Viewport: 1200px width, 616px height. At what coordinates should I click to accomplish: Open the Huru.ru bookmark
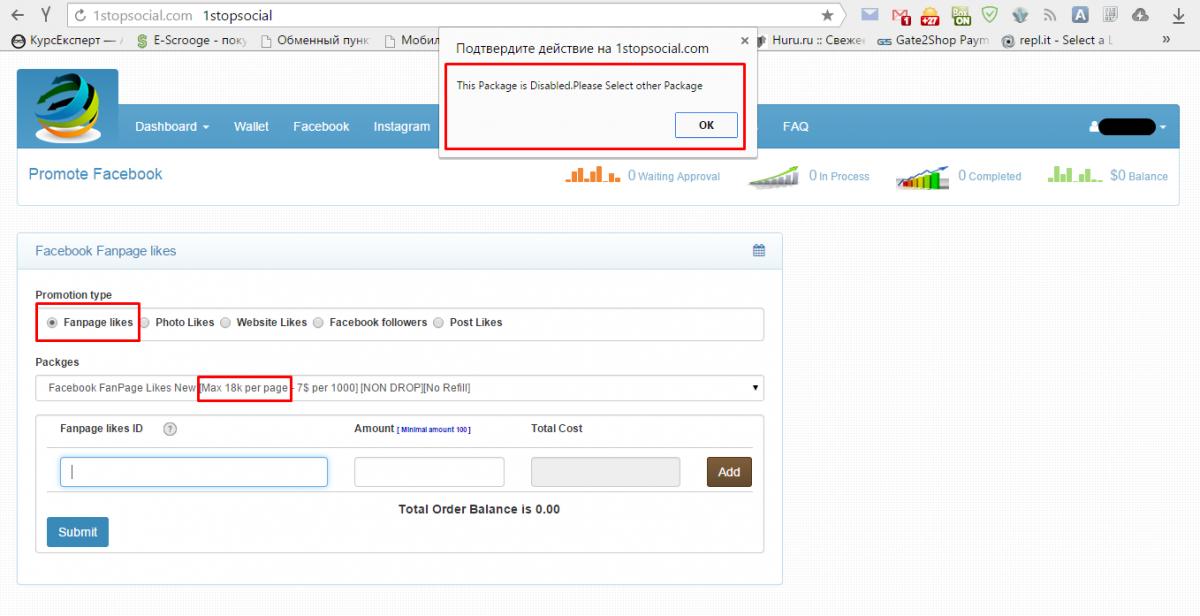810,41
